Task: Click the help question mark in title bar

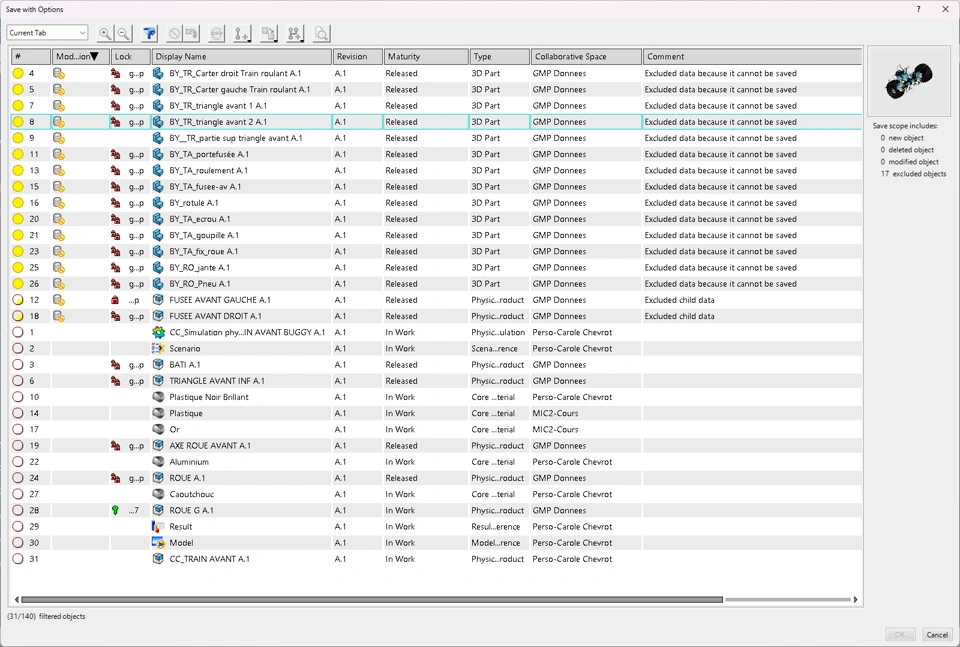Action: pos(918,9)
